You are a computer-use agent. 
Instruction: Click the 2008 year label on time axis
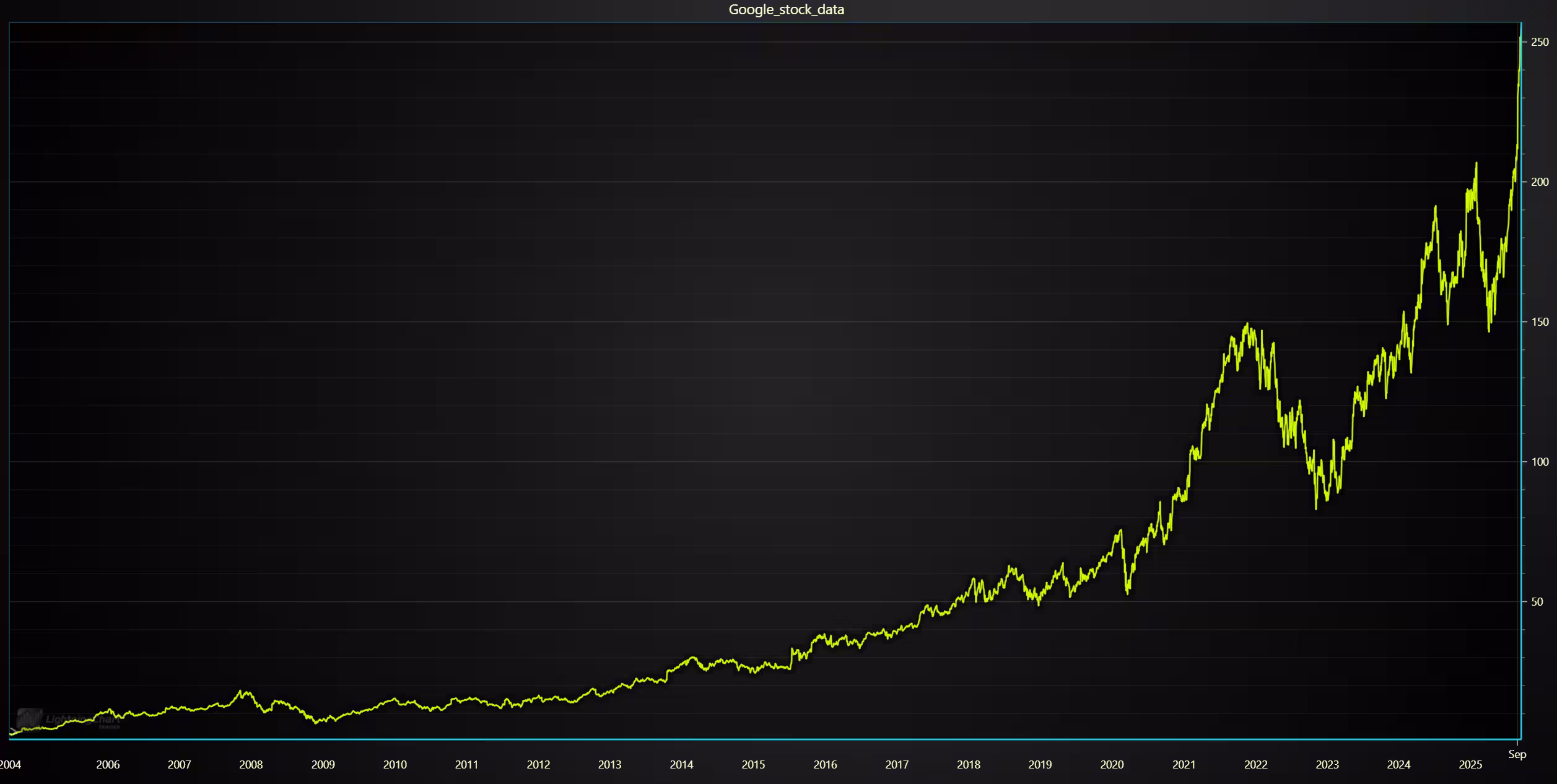[251, 765]
